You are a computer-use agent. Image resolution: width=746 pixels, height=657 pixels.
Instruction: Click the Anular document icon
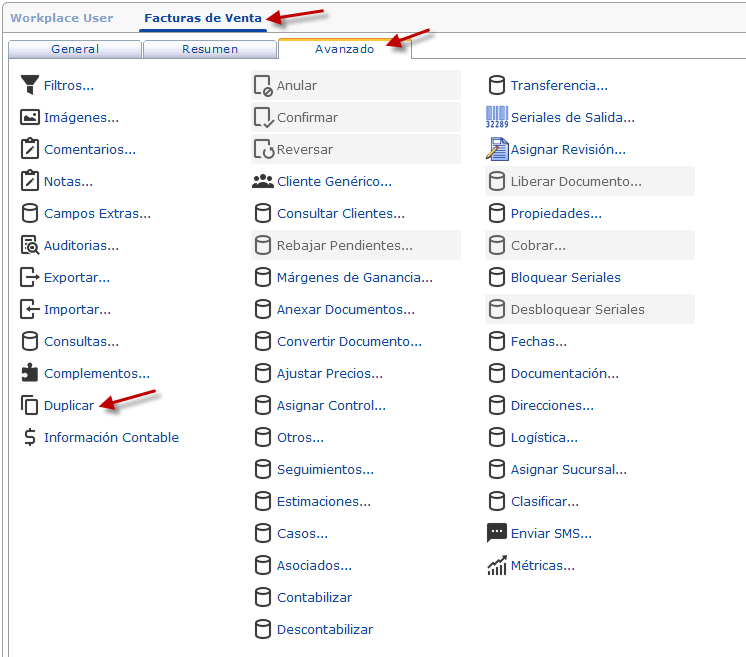(263, 86)
